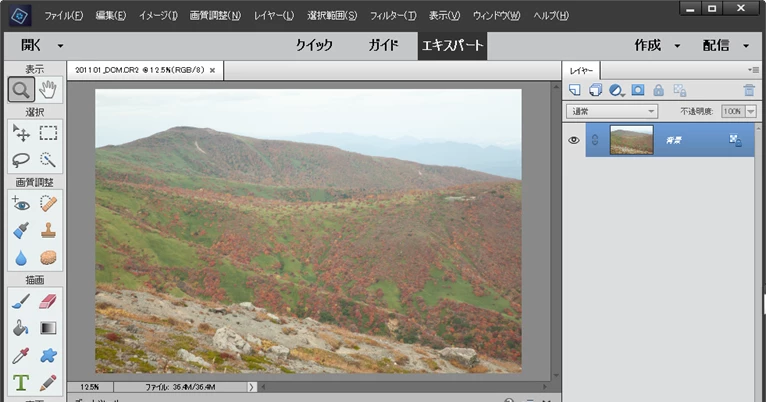Select the Hand tool
766x402 pixels.
[x=48, y=90]
